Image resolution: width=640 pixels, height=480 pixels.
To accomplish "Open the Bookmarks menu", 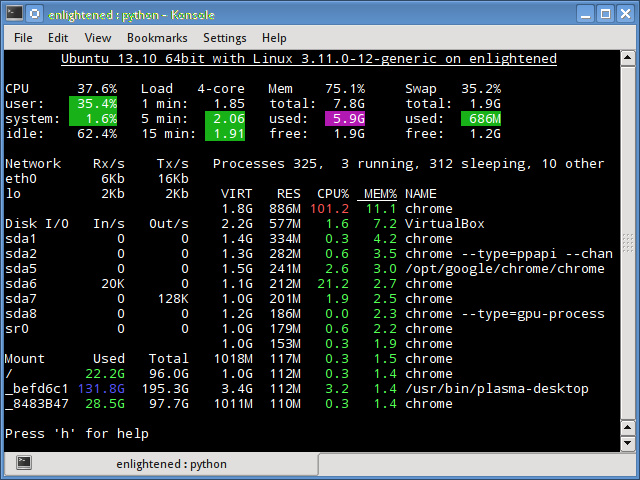I will [157, 38].
